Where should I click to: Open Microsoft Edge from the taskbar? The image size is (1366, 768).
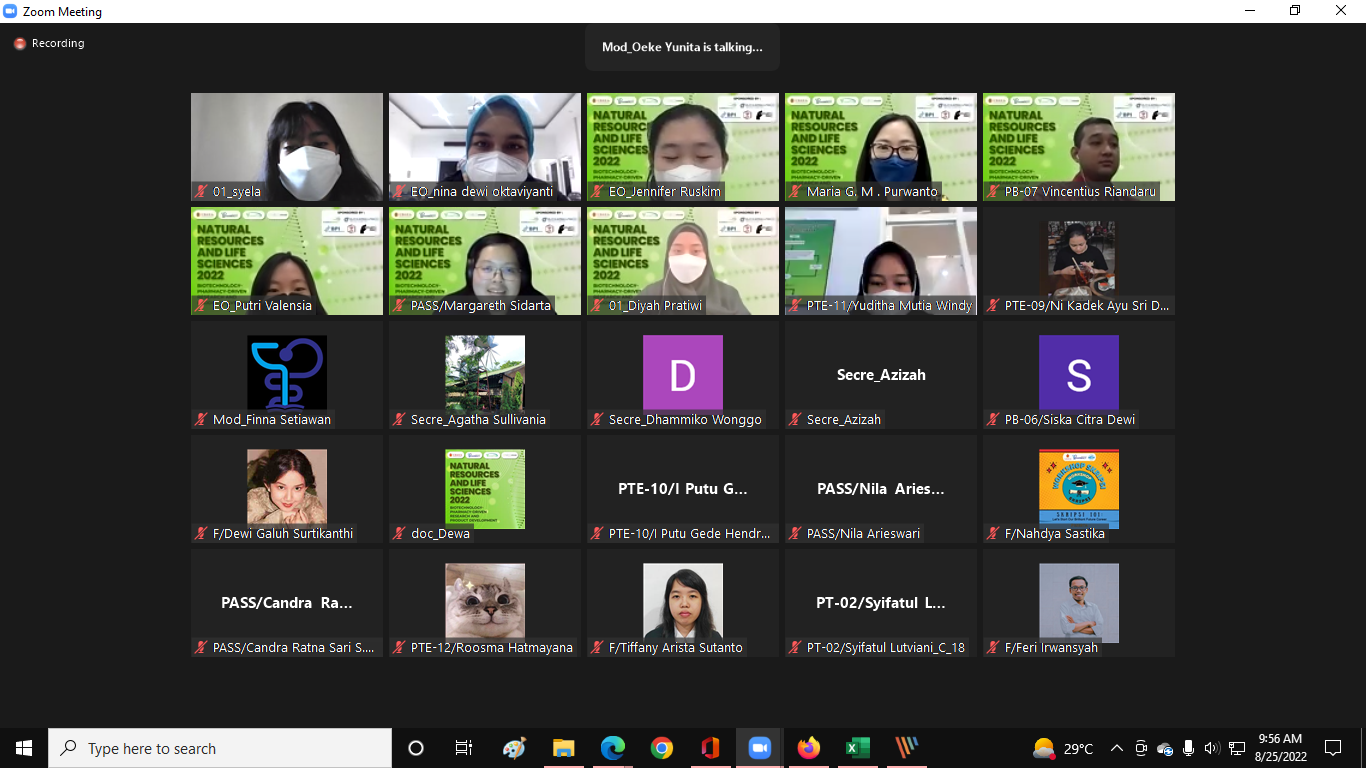click(612, 748)
